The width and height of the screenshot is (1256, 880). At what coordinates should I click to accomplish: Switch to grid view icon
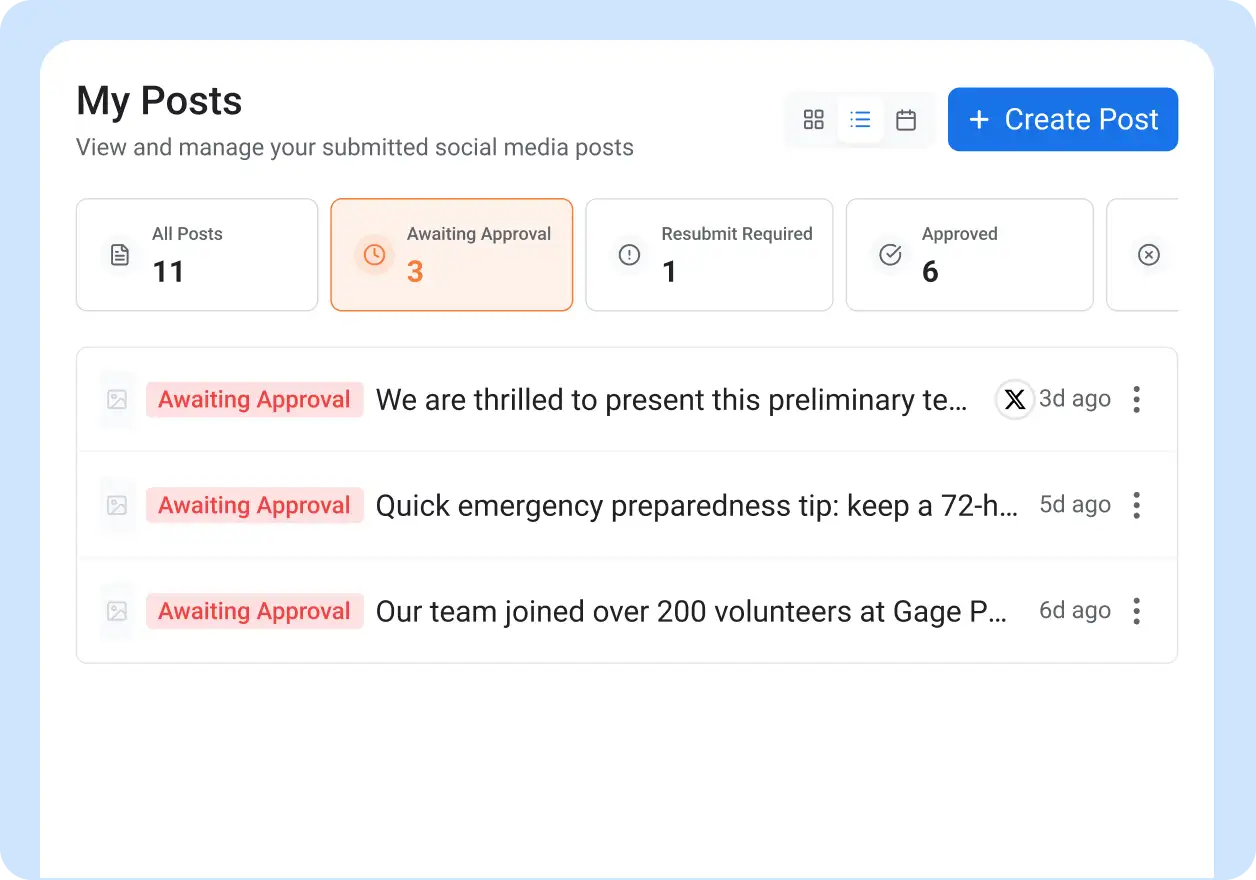[813, 120]
